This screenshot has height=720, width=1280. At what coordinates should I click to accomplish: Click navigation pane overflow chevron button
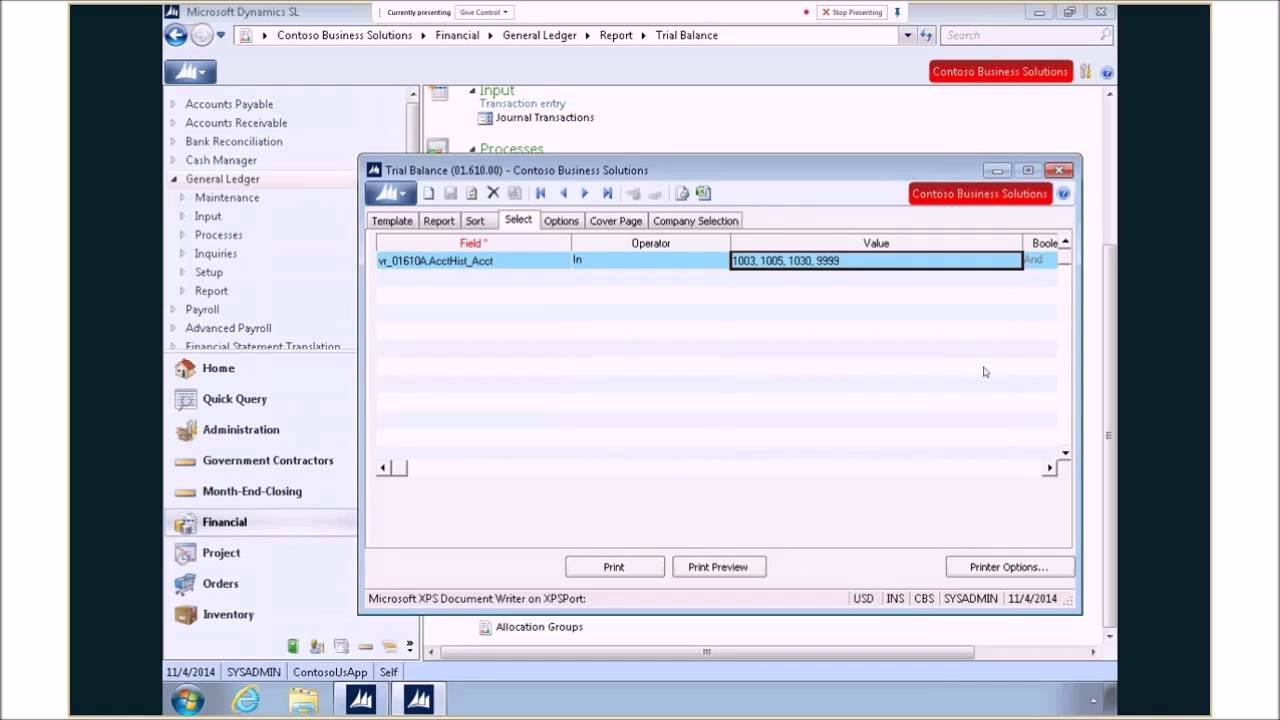tap(409, 647)
